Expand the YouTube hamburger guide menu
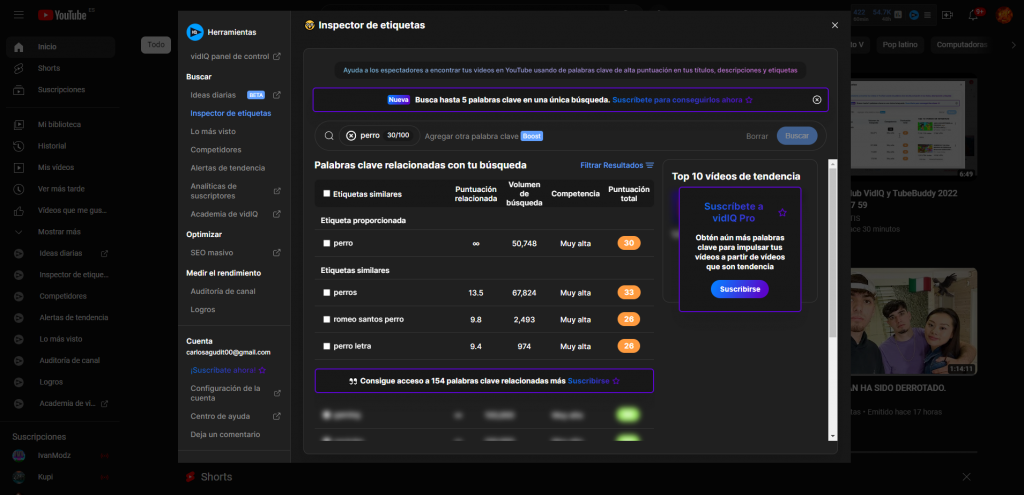 coord(19,15)
